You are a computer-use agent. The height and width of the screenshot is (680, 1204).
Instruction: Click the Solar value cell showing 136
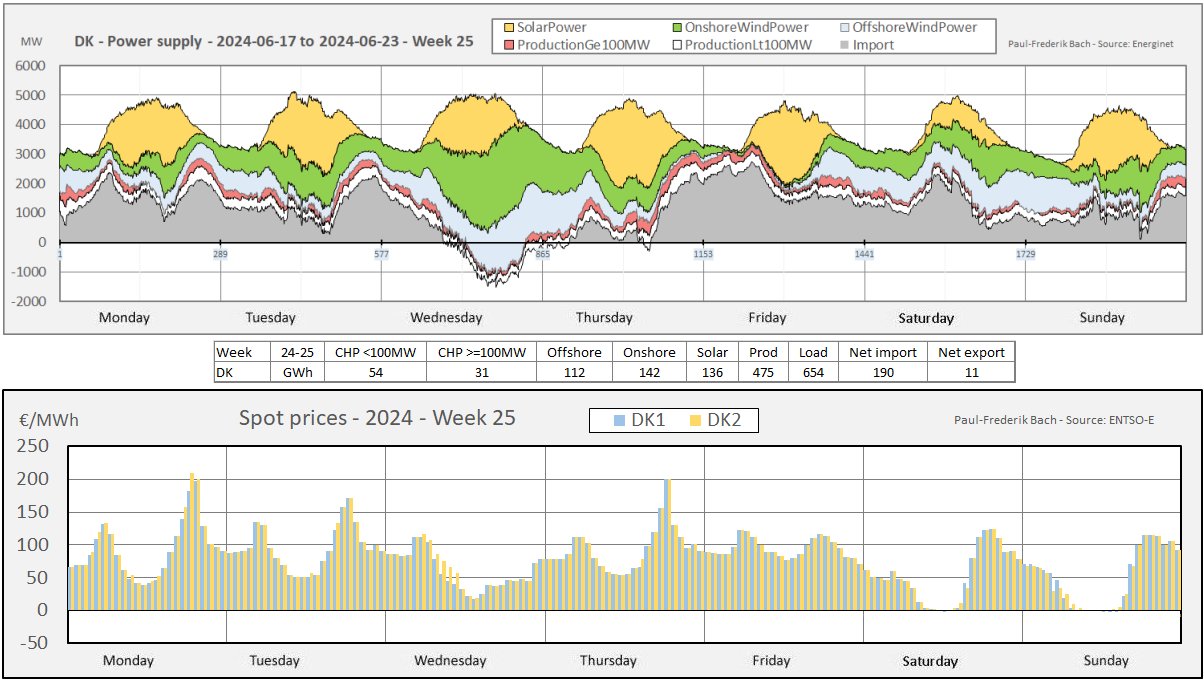tap(713, 372)
